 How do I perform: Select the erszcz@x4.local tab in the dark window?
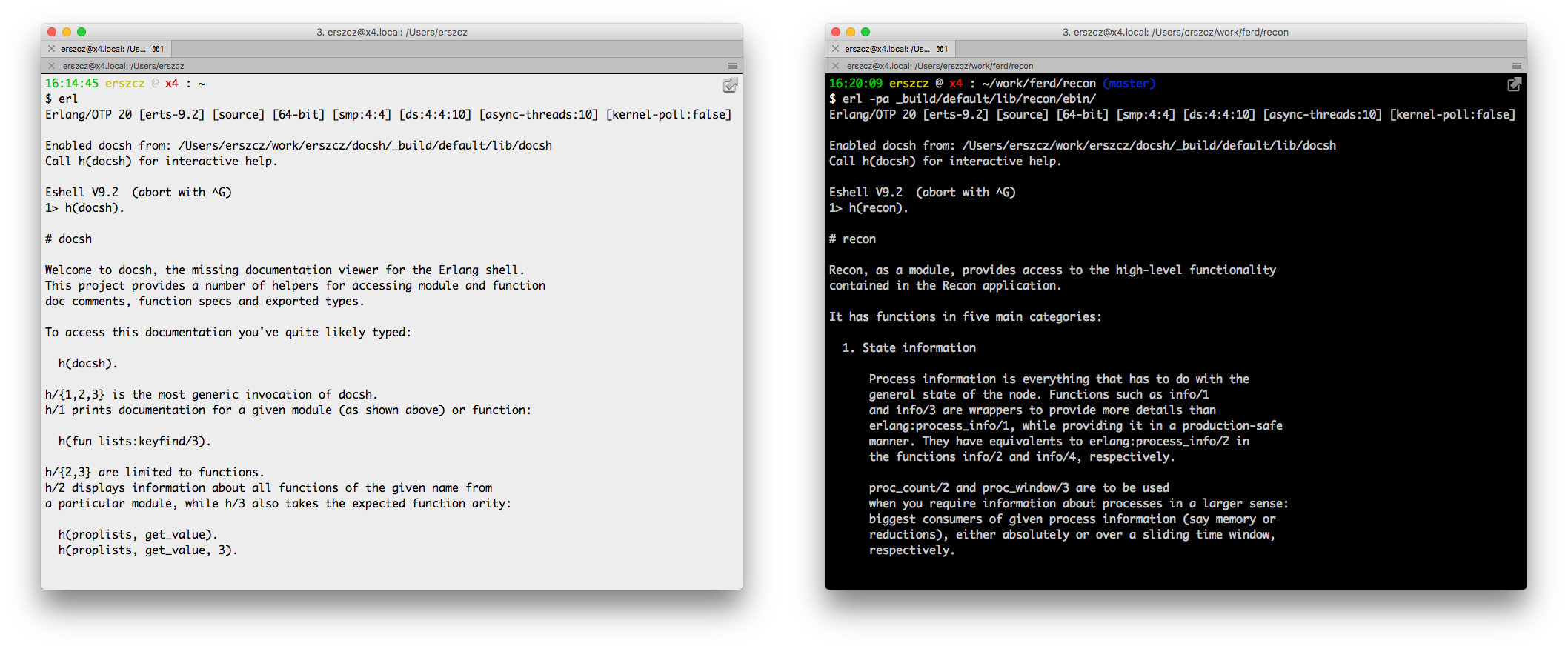point(891,49)
